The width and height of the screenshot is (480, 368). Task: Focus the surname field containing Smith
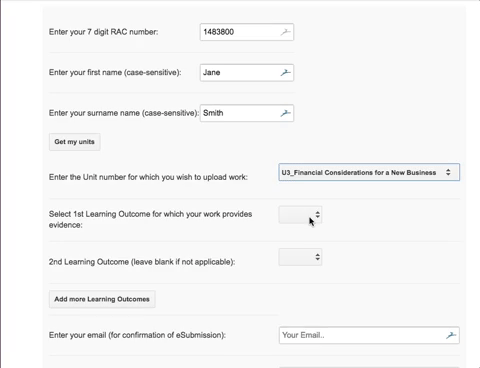tap(247, 113)
